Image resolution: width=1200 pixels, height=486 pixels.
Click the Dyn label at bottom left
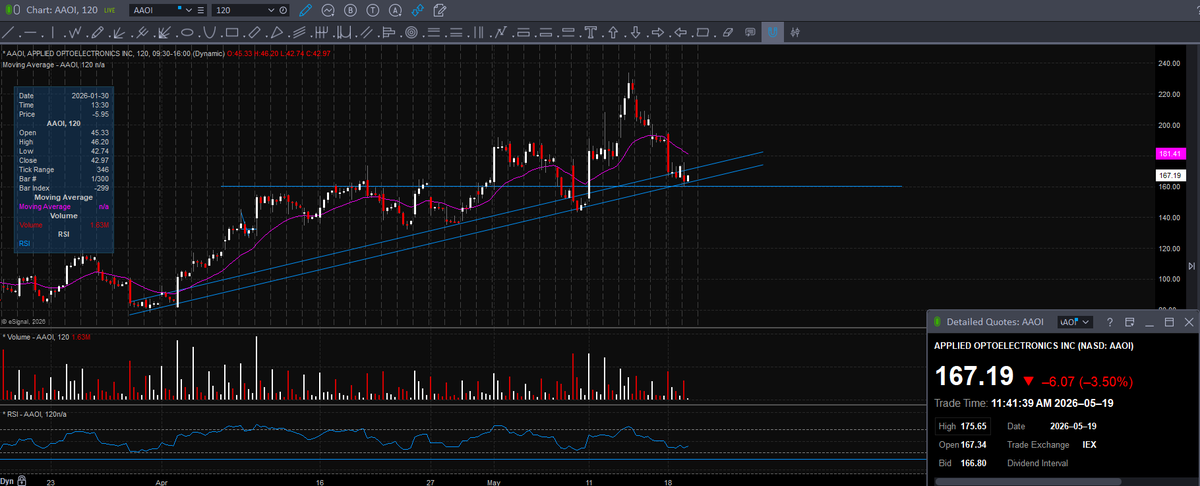coord(7,480)
